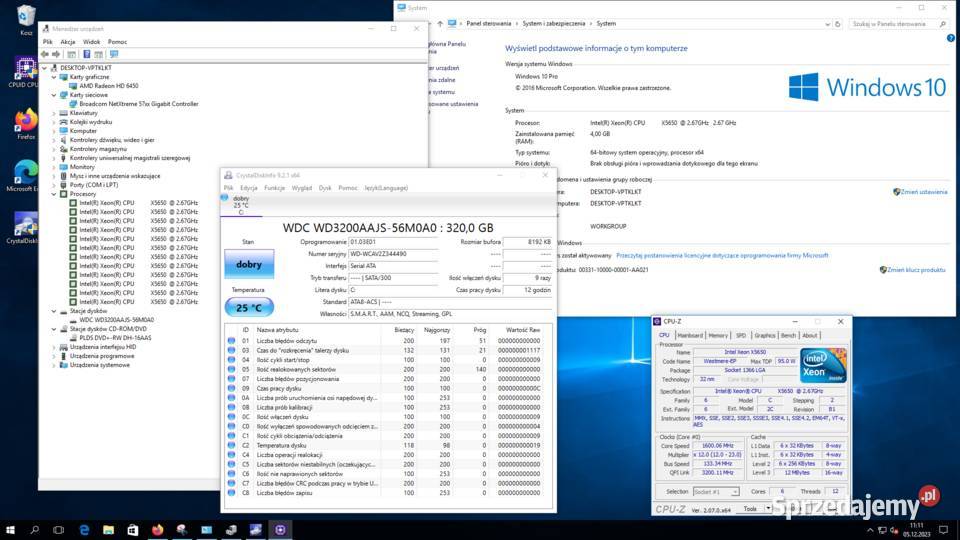The image size is (960, 540).
Task: Open the address bar history dropdown in System window
Action: tap(827, 24)
